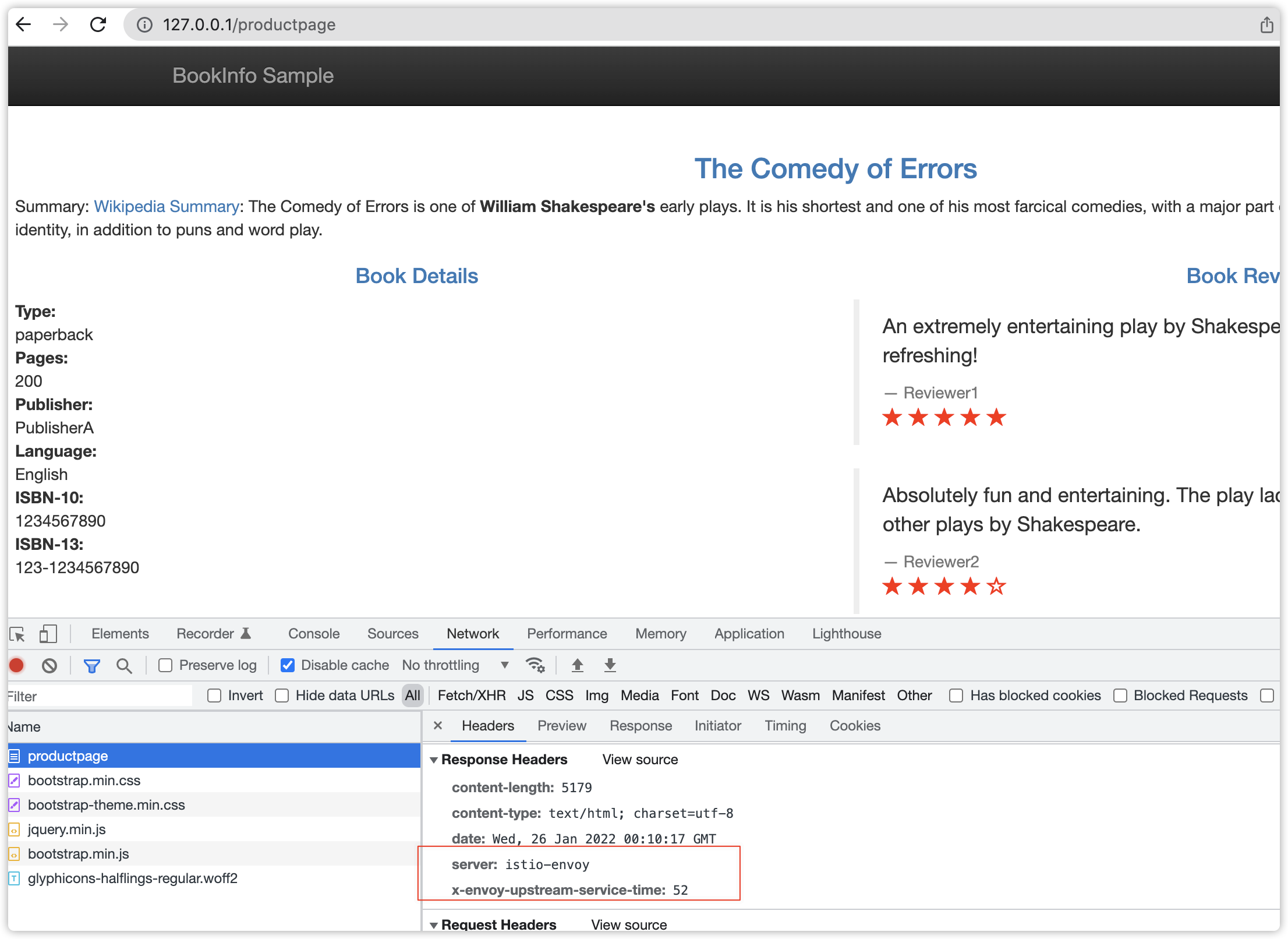Enable the Preserve log checkbox

click(x=166, y=665)
